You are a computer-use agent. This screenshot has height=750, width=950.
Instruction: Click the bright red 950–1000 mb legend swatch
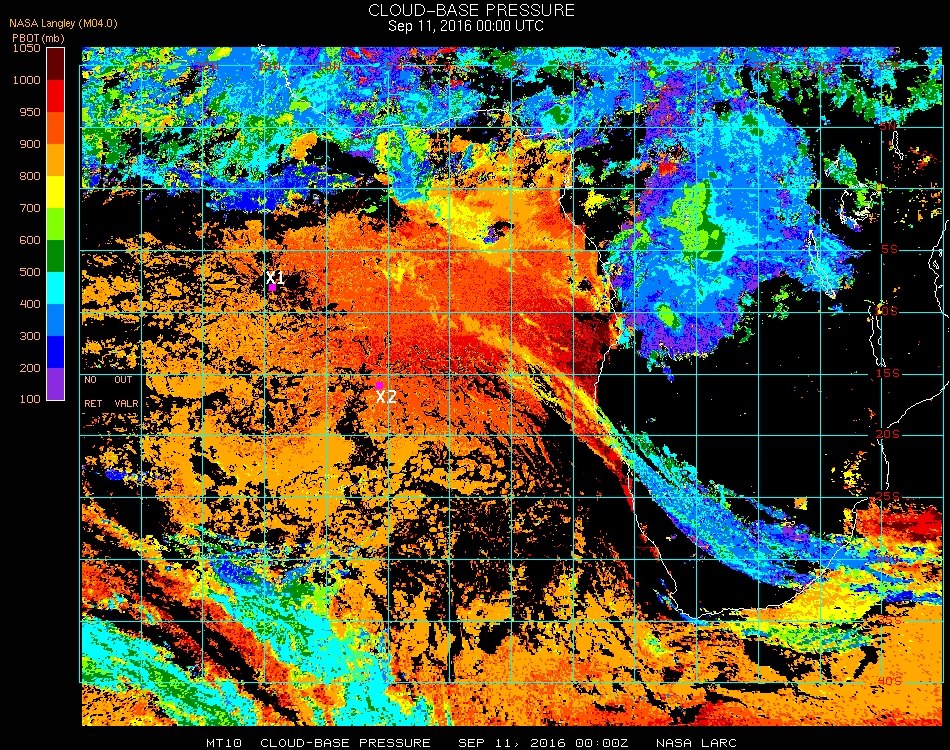[55, 96]
